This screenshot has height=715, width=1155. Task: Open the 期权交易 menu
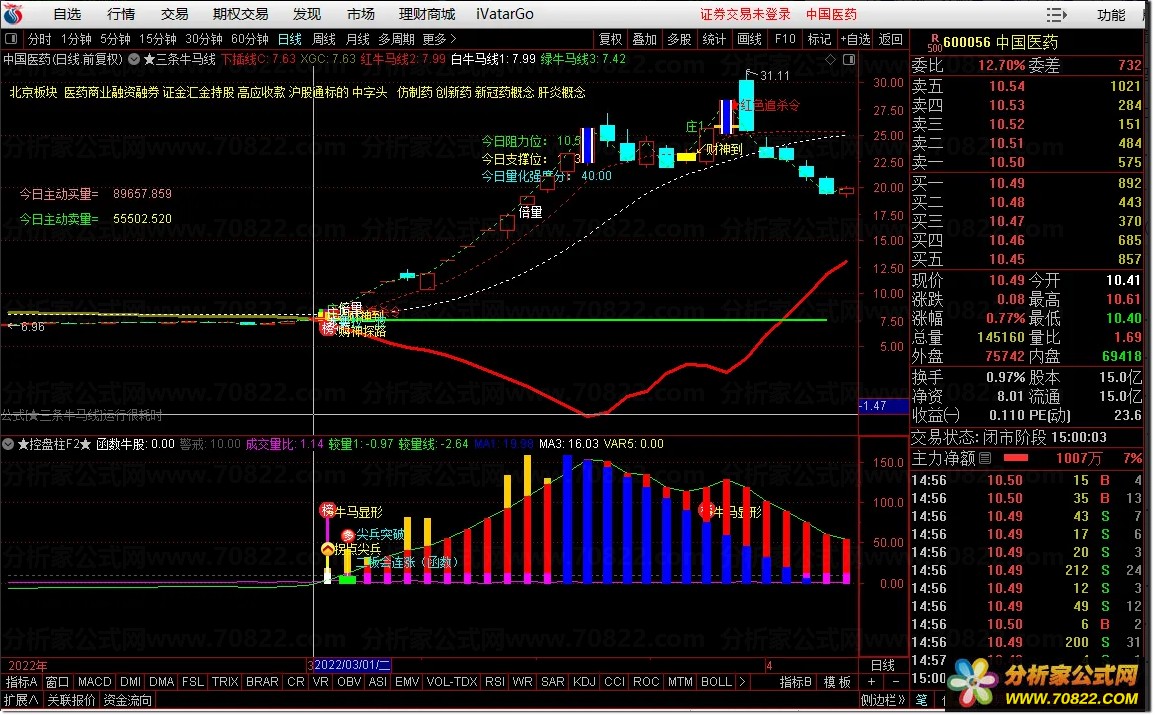coord(240,14)
